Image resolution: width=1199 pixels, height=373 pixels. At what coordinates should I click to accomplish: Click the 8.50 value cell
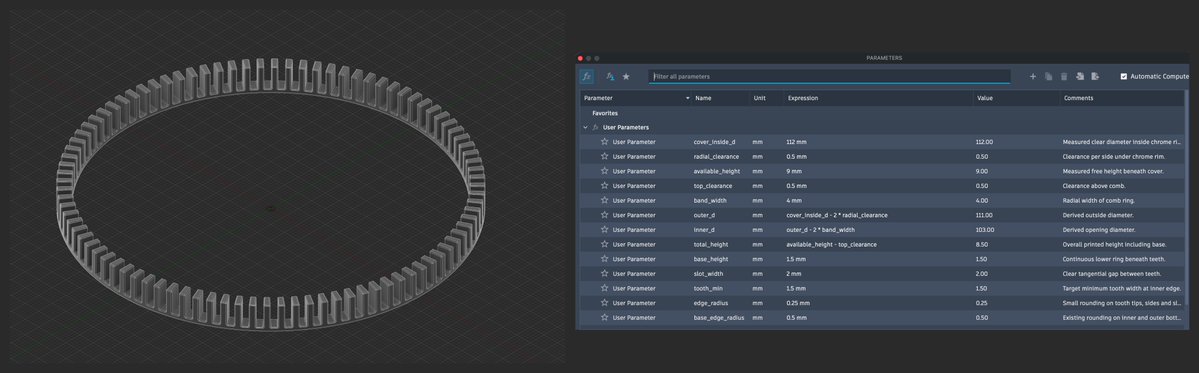tap(982, 244)
